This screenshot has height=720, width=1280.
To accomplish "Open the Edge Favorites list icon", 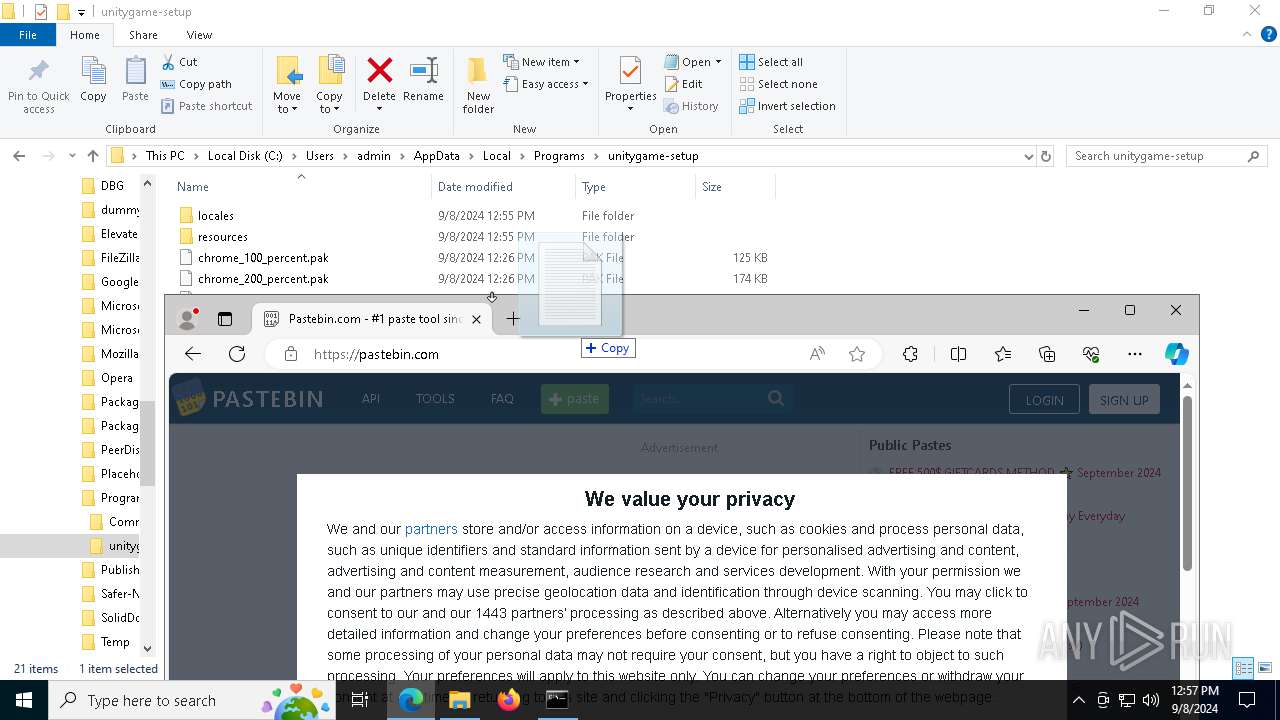I will point(1003,354).
